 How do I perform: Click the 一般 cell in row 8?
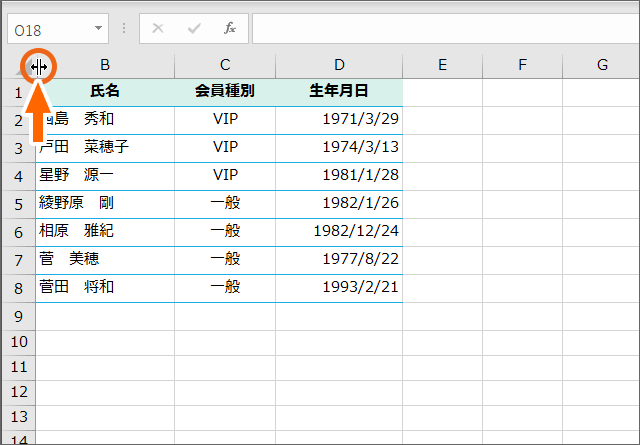[x=225, y=289]
